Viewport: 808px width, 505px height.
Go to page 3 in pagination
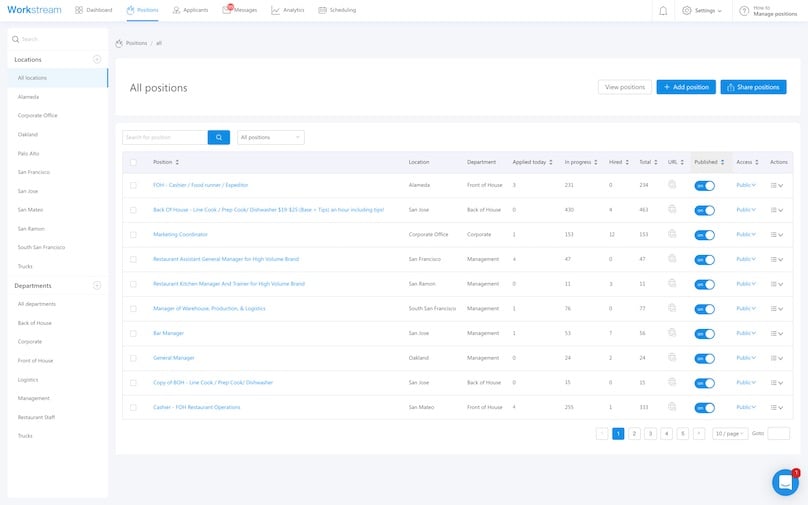[x=650, y=433]
